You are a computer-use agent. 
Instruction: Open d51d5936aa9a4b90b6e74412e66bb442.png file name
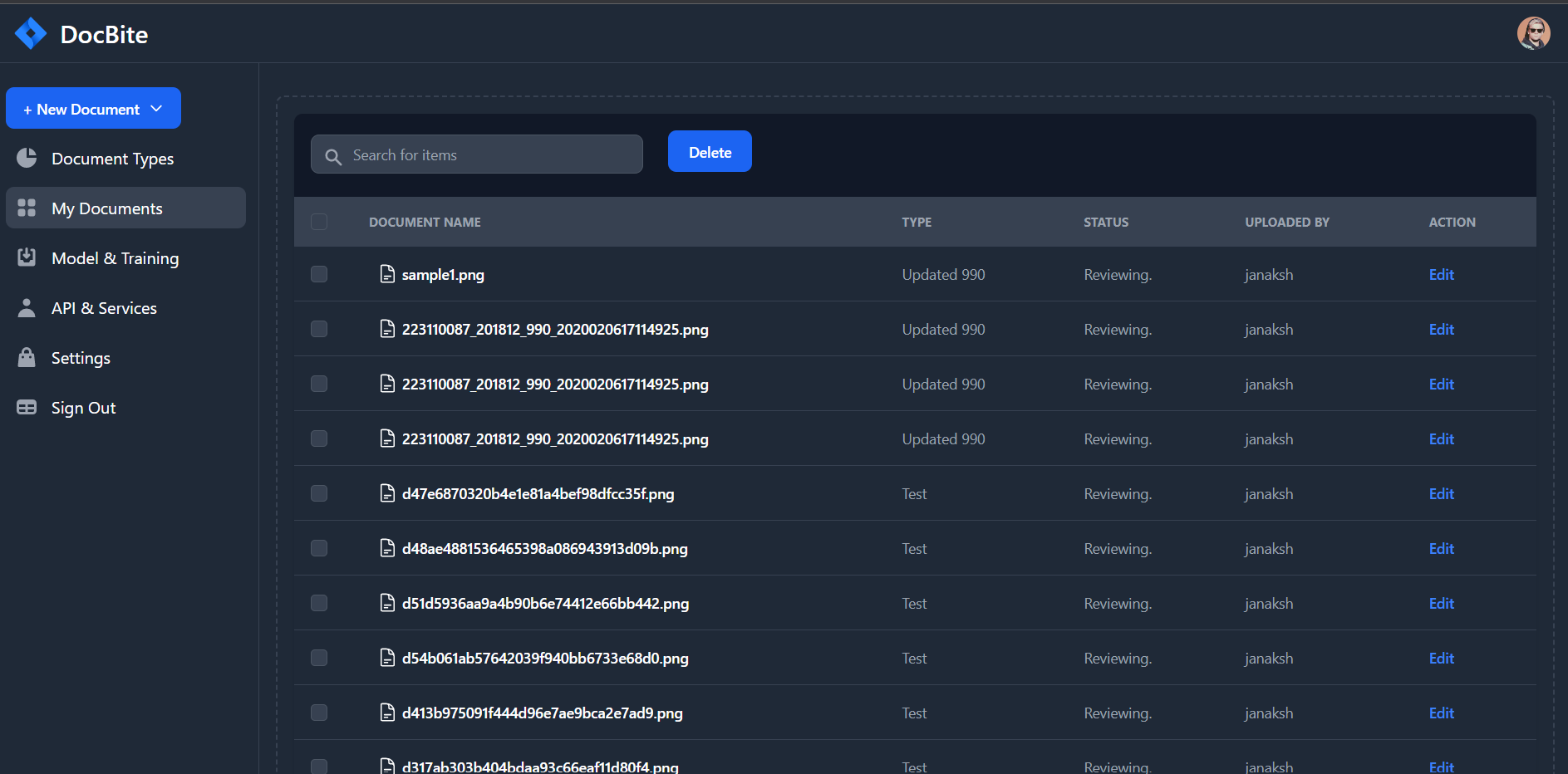click(x=545, y=604)
